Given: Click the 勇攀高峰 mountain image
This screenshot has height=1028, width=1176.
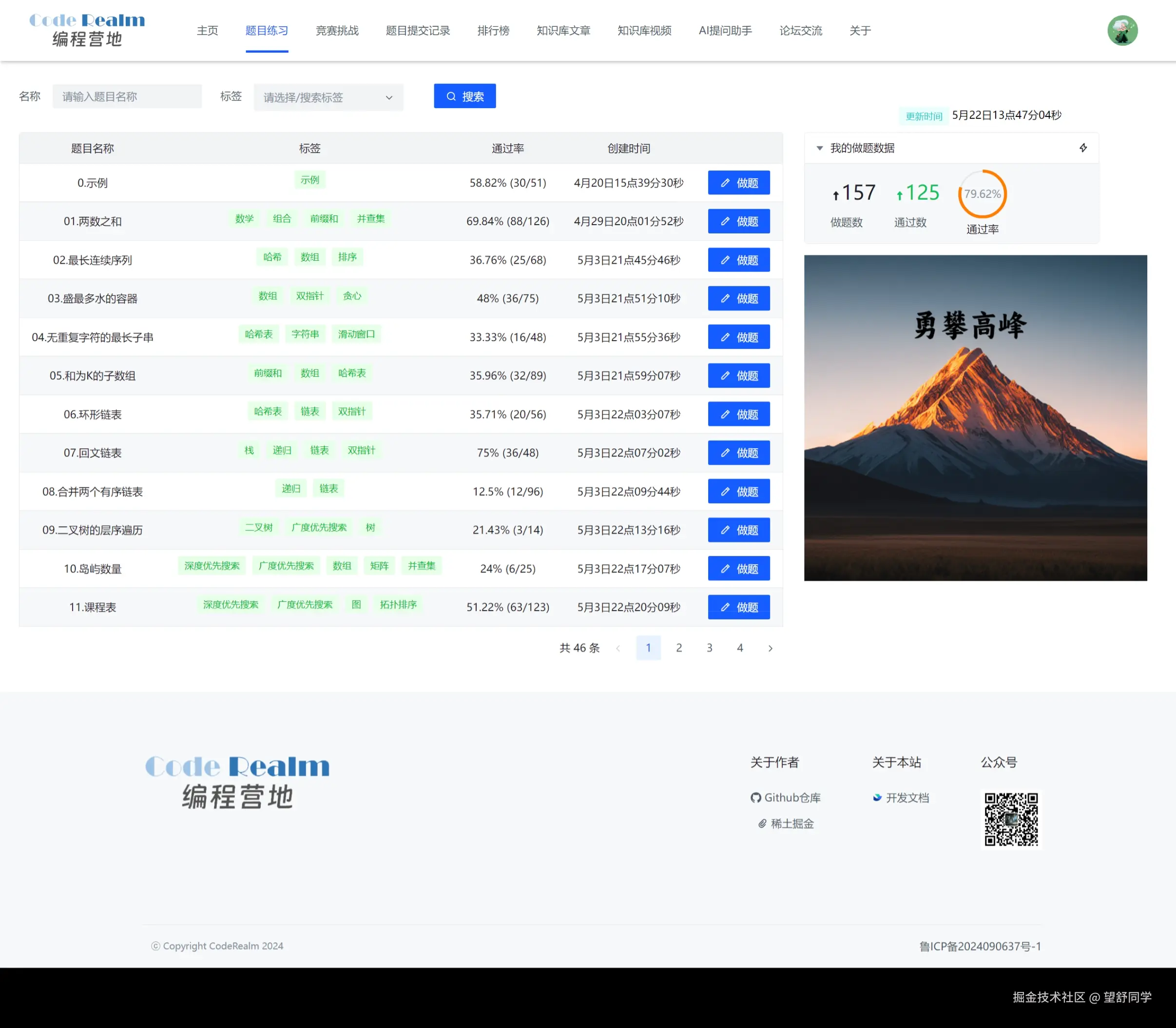Looking at the screenshot, I should click(975, 418).
